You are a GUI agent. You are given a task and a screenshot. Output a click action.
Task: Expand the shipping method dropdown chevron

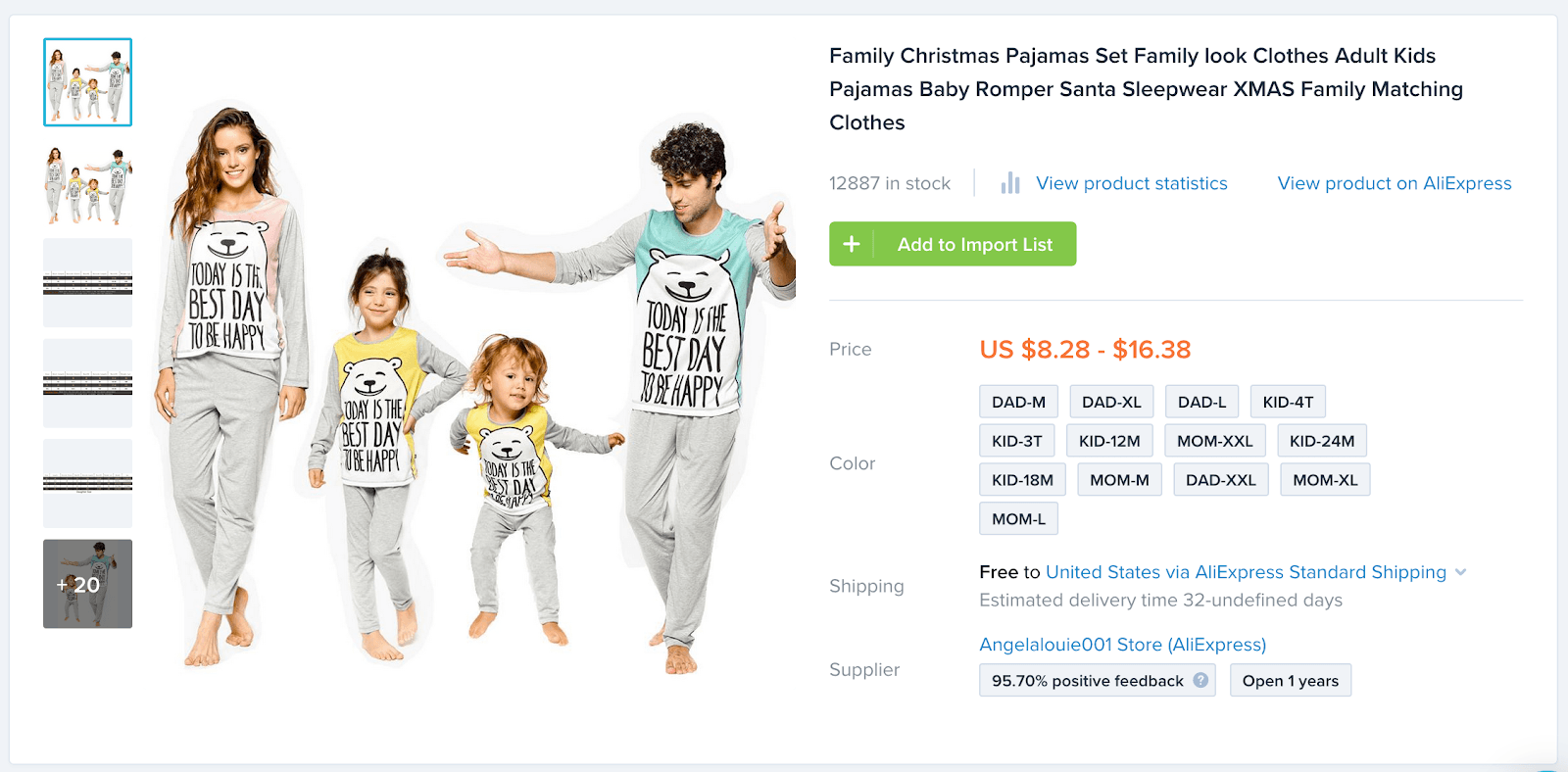[x=1461, y=572]
